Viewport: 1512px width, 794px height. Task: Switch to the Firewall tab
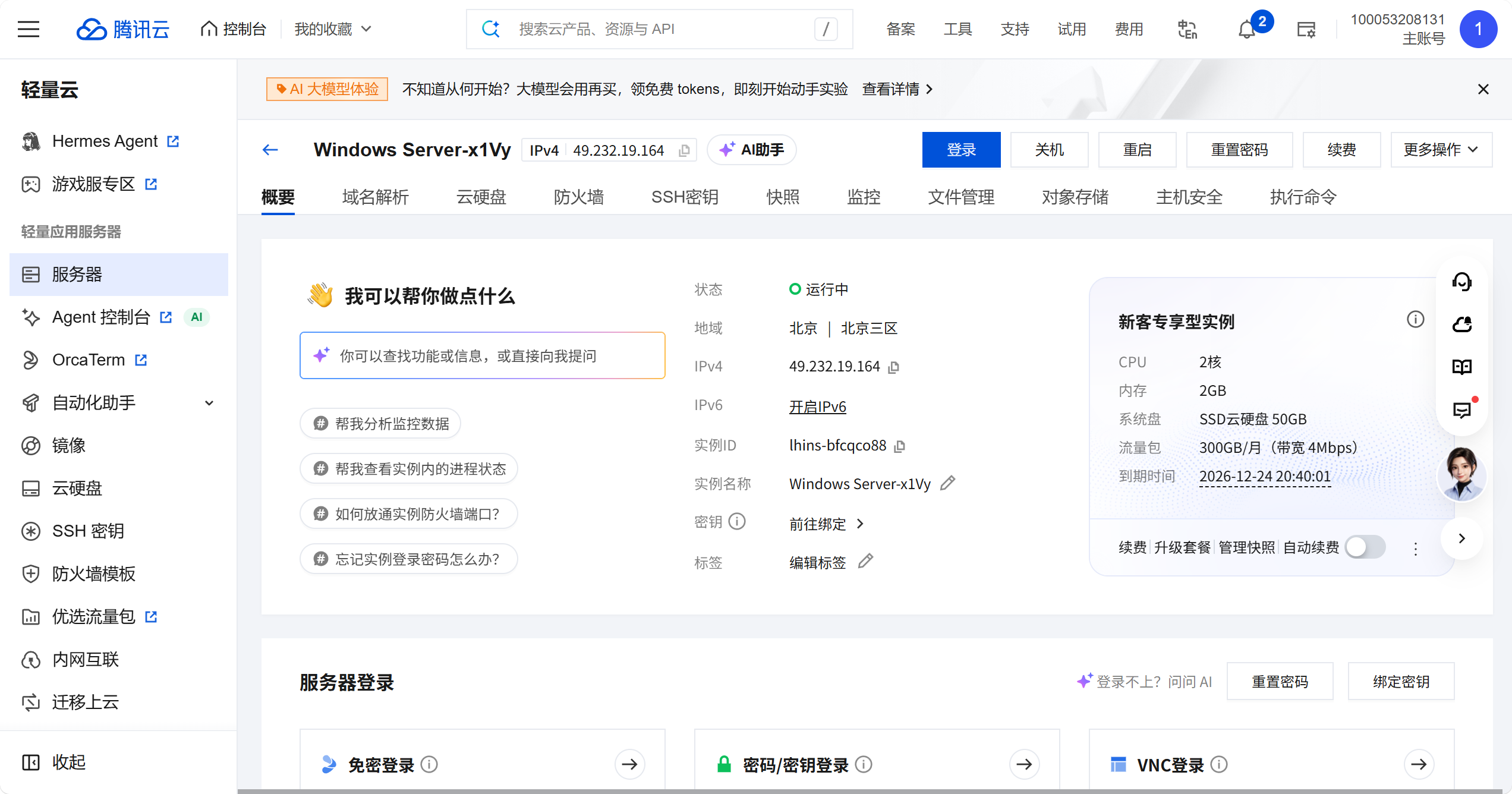click(578, 197)
